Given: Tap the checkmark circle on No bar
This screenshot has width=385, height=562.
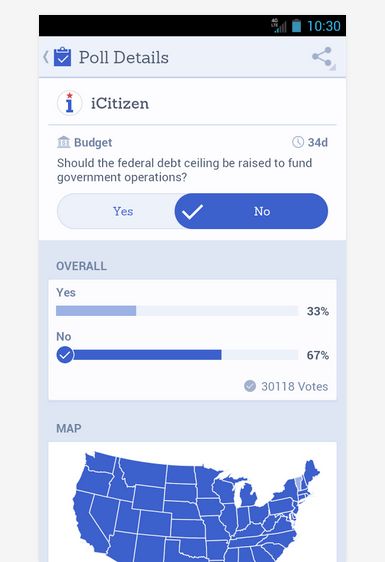Looking at the screenshot, I should tap(65, 355).
